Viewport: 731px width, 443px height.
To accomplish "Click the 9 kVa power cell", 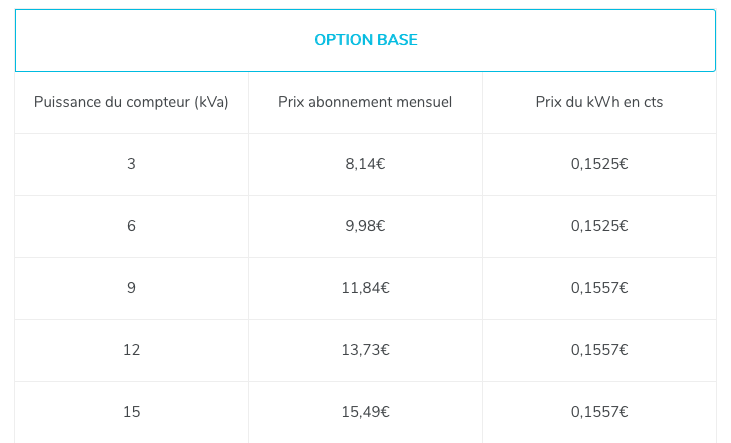I will (x=131, y=289).
